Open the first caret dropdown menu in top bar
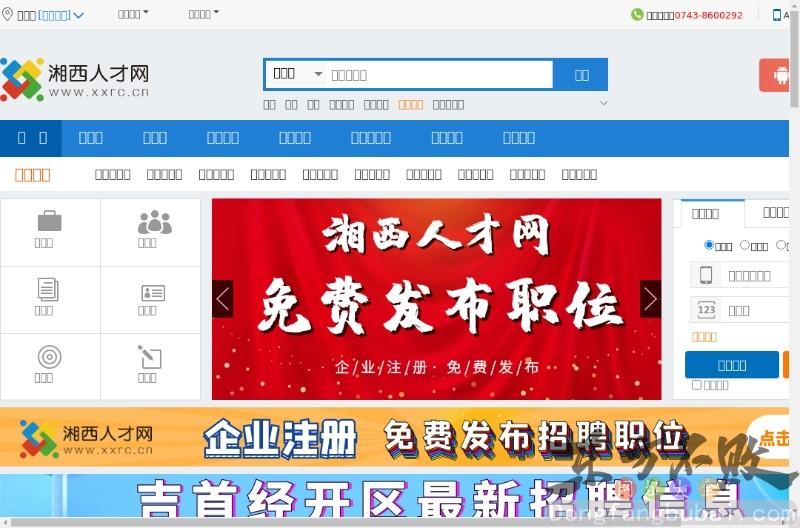Screen dimensions: 800x528 tap(133, 14)
